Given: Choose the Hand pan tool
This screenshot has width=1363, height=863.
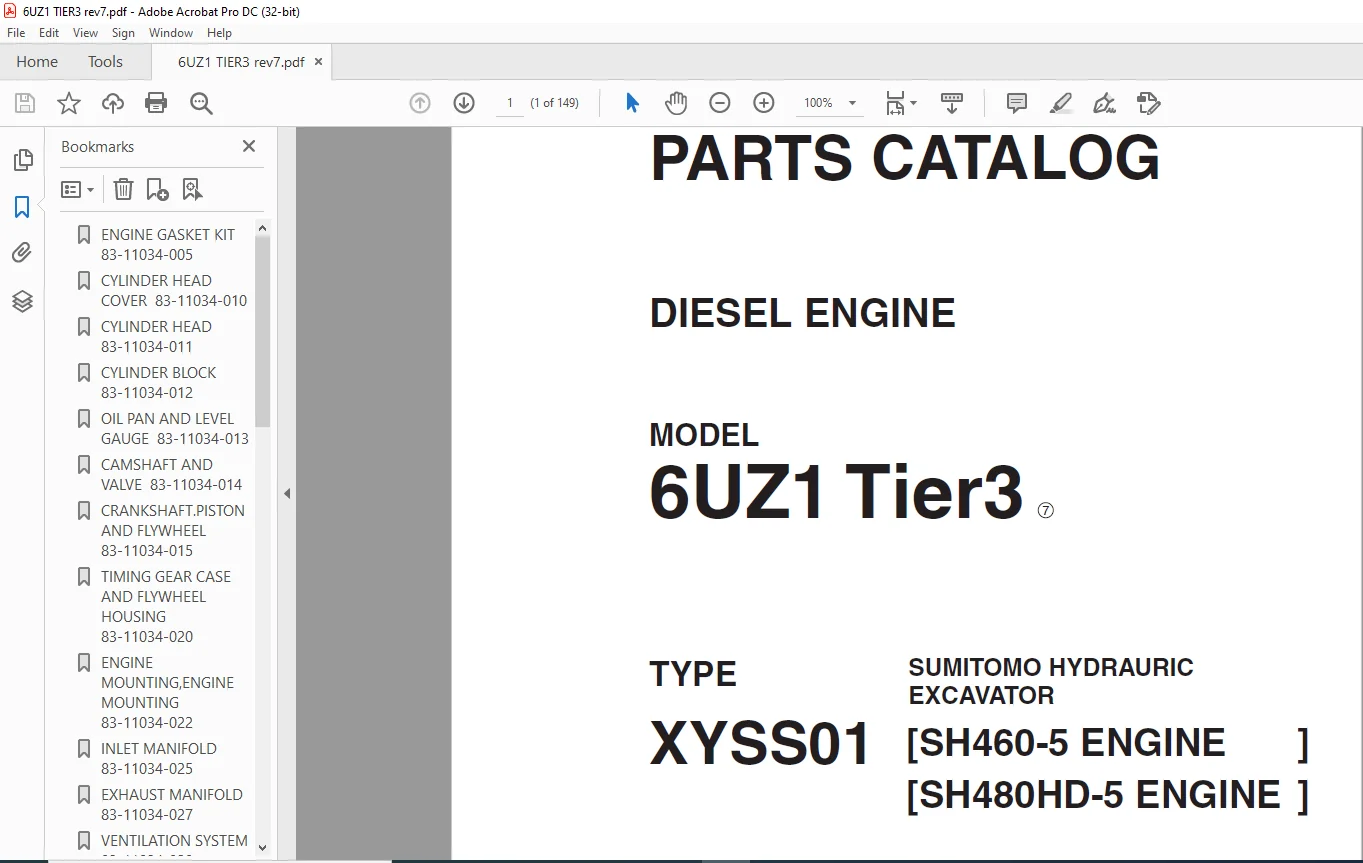Looking at the screenshot, I should (x=677, y=103).
